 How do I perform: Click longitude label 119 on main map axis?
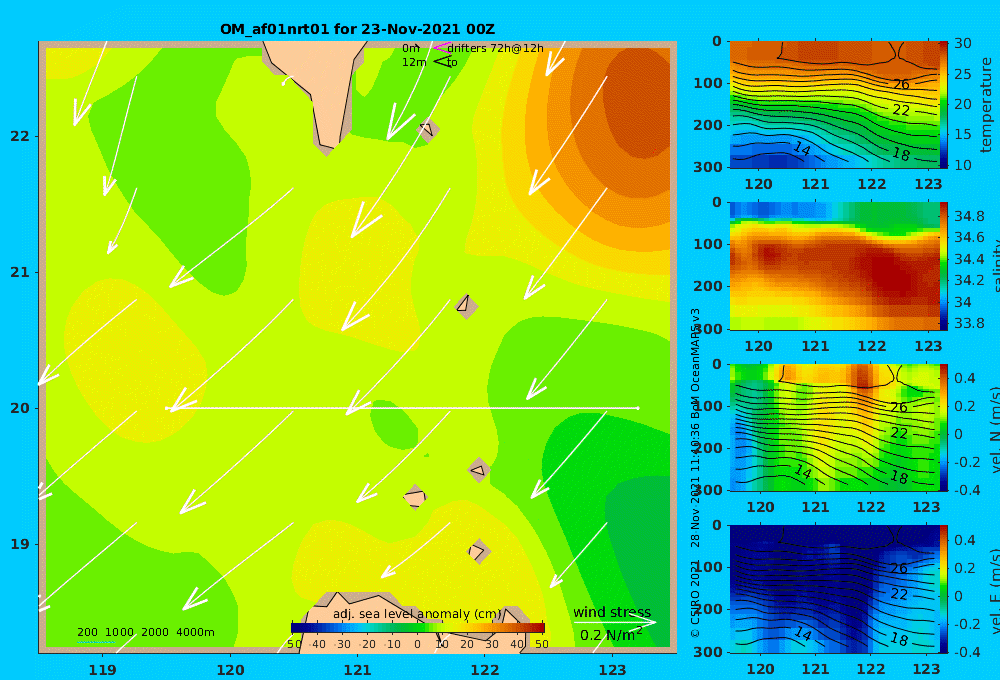coord(103,670)
